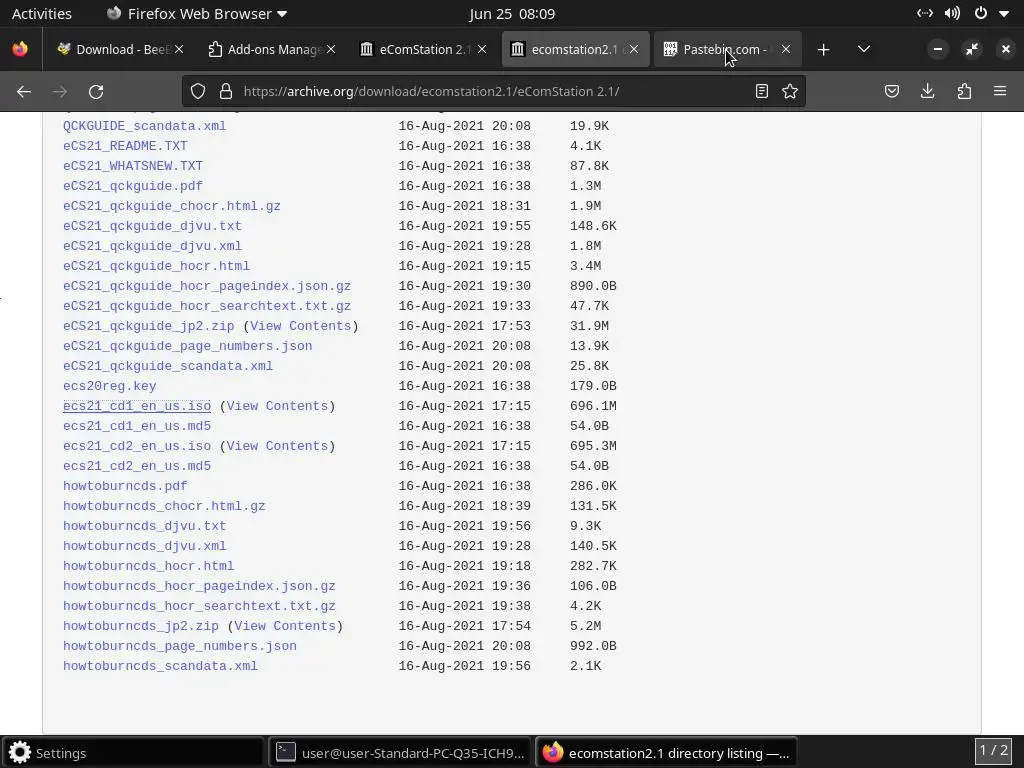Select Firefox directory listing taskbar entry

tap(666, 753)
